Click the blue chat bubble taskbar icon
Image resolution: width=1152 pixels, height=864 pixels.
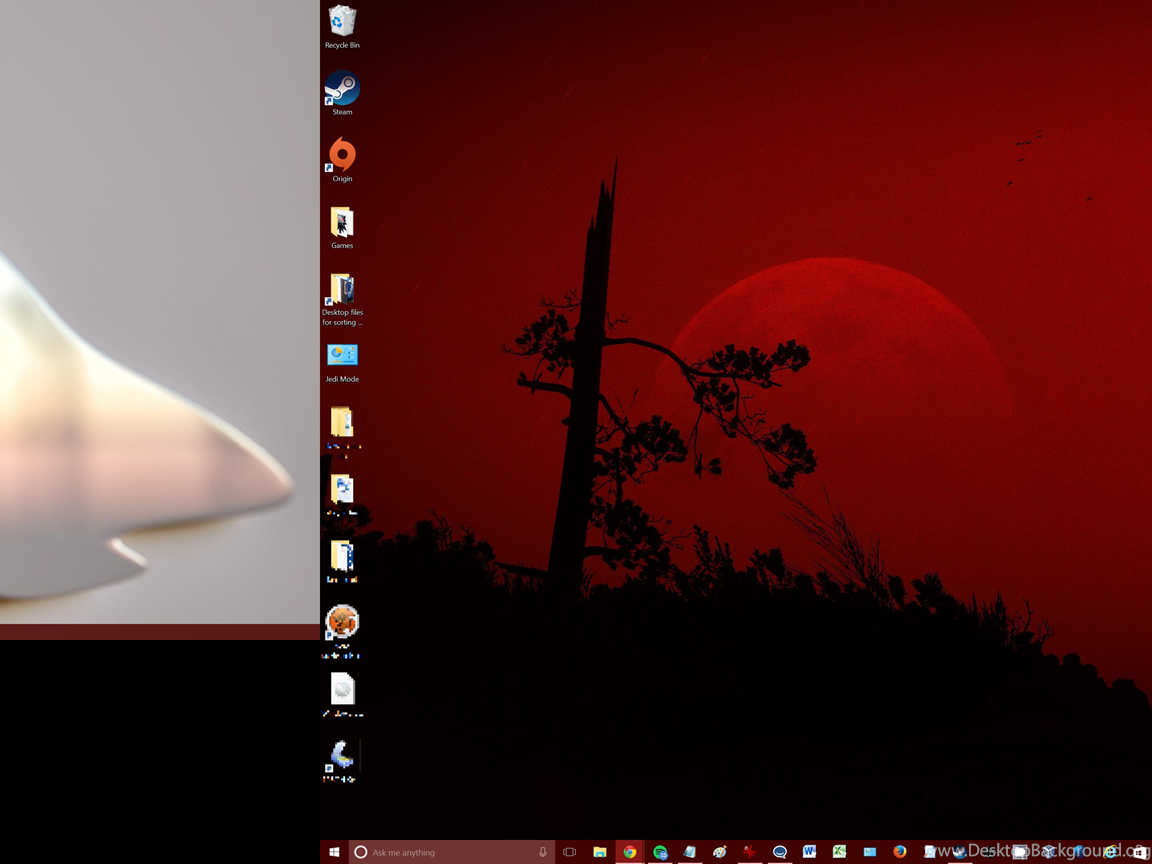point(779,852)
